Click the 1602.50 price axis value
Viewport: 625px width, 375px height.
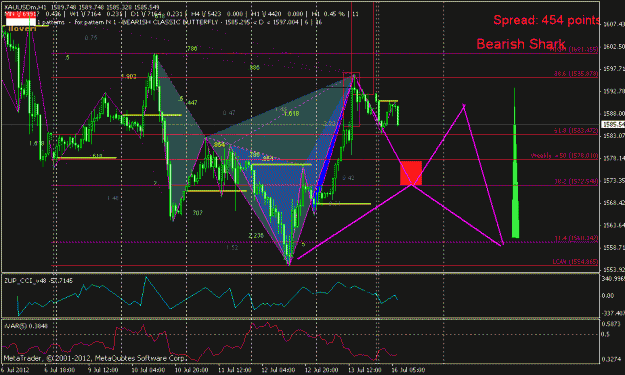tap(614, 47)
